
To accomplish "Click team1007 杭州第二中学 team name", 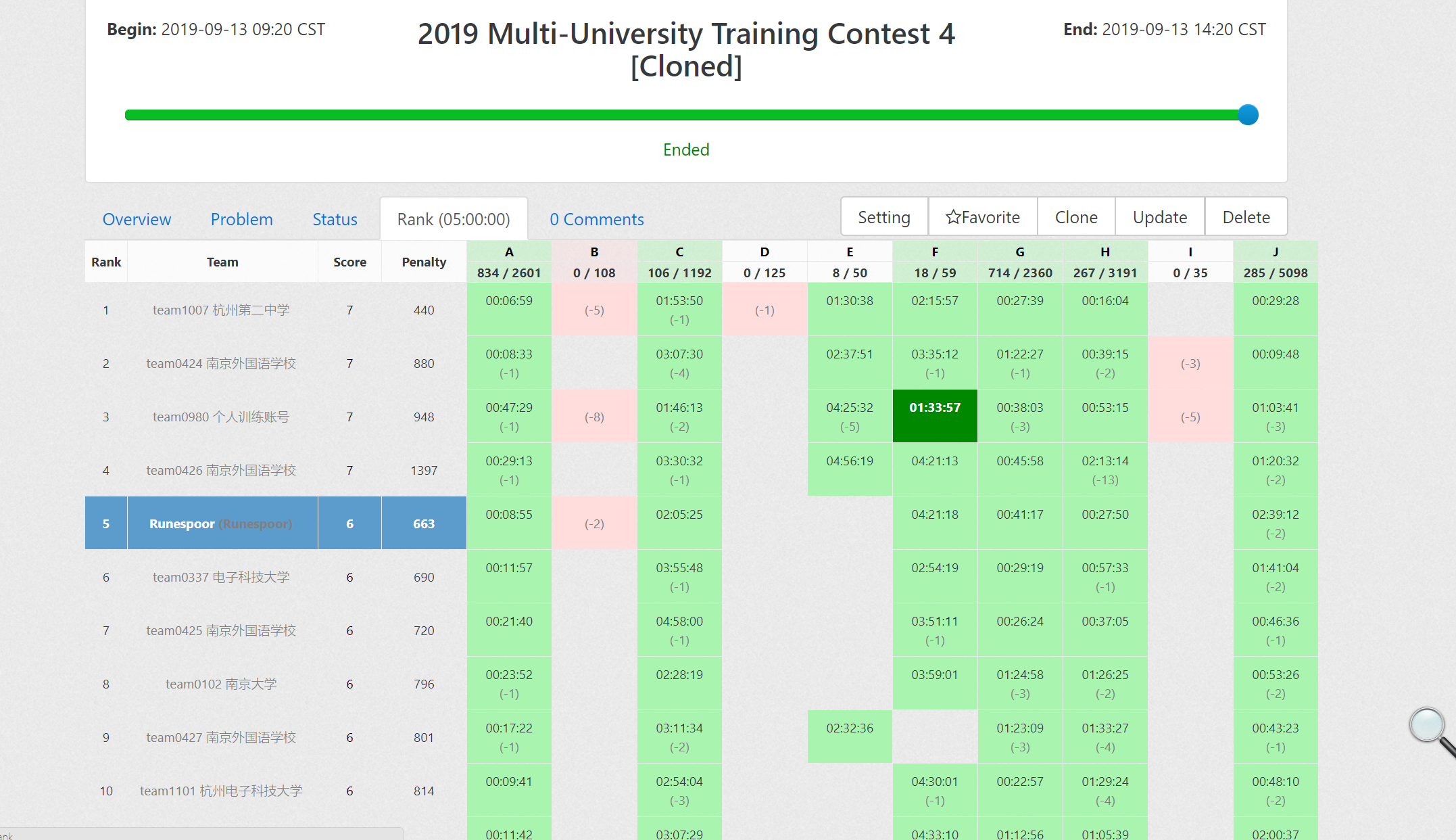I will click(221, 310).
